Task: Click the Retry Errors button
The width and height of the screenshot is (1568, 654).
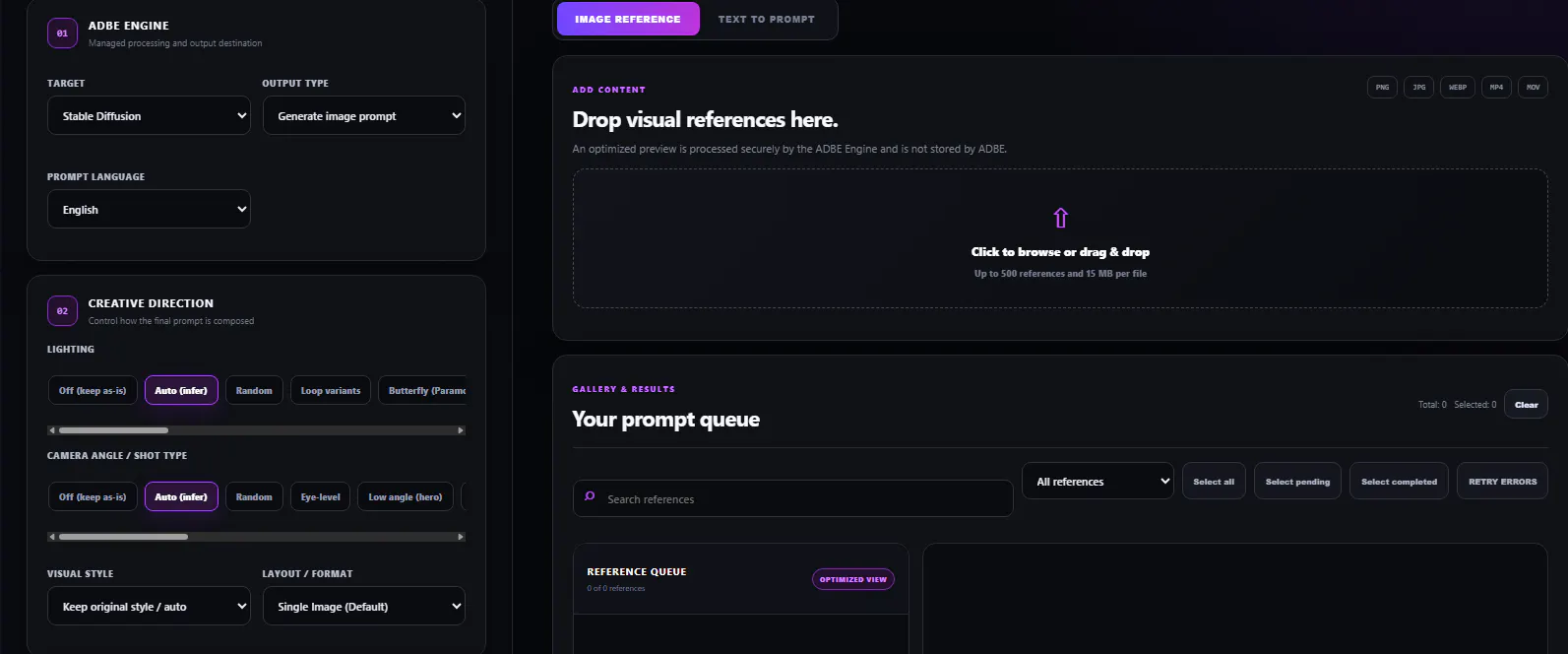Action: tap(1502, 481)
